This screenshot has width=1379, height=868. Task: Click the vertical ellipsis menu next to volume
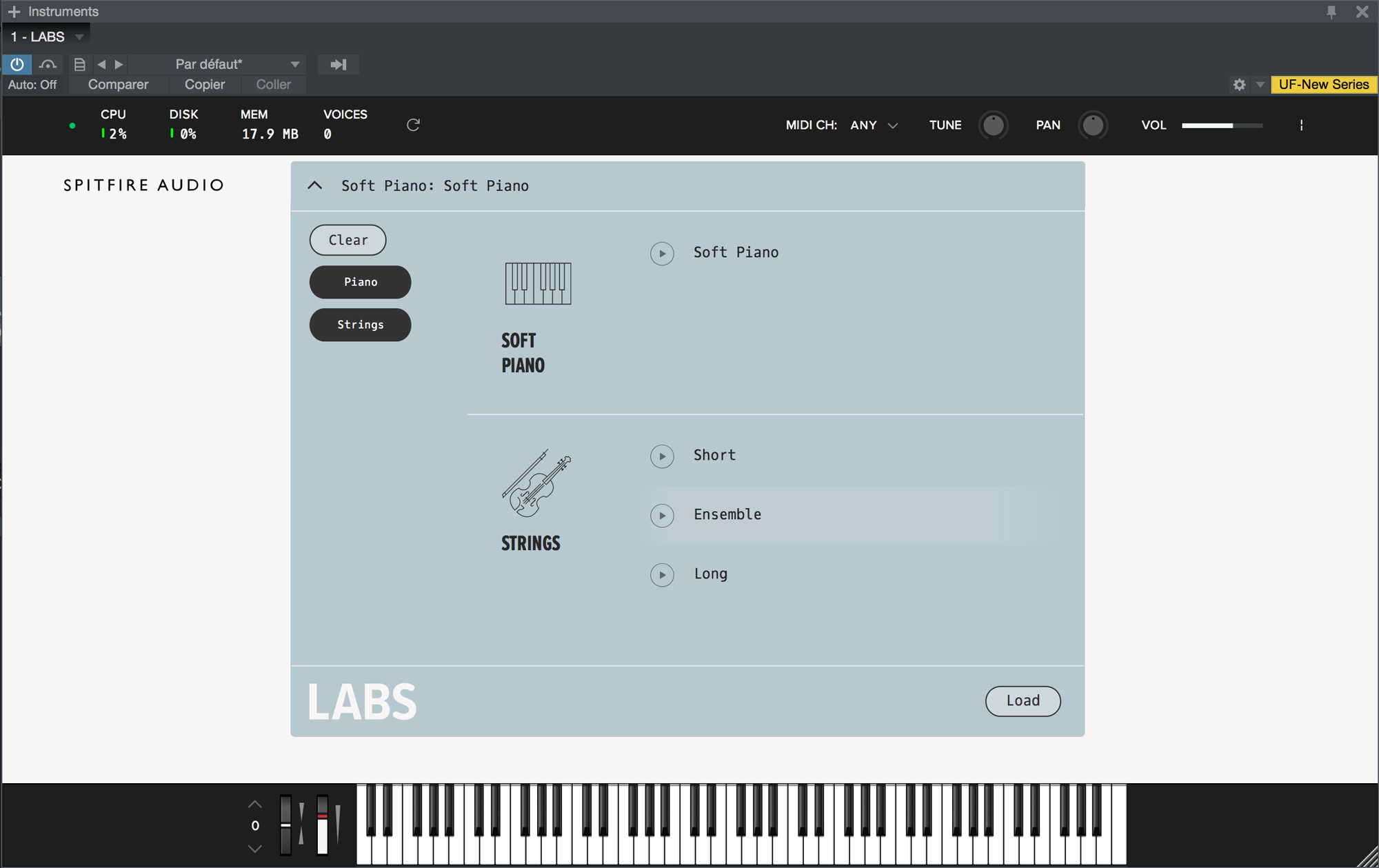(1302, 125)
